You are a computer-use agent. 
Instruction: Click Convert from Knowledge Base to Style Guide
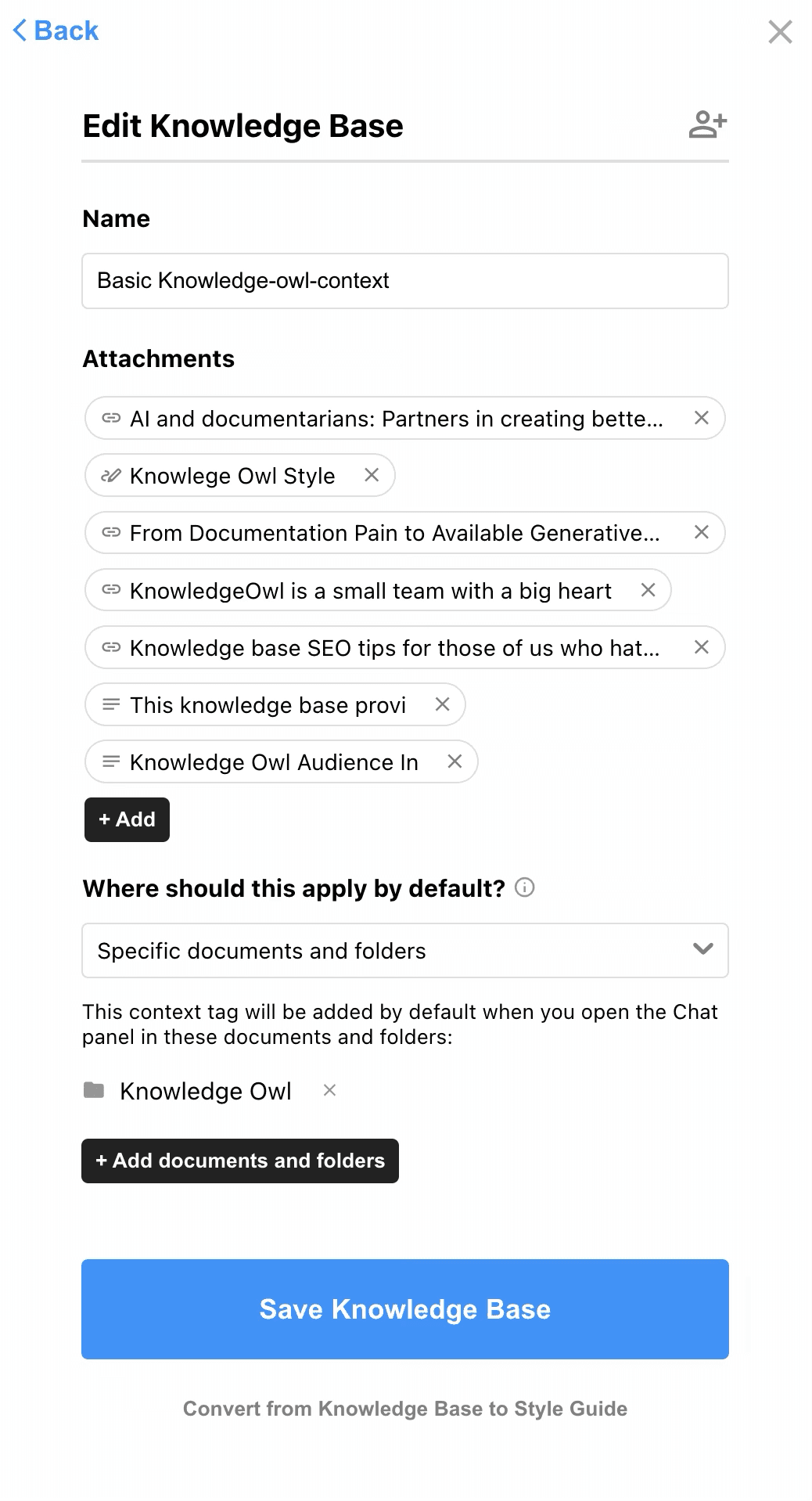pos(404,1408)
